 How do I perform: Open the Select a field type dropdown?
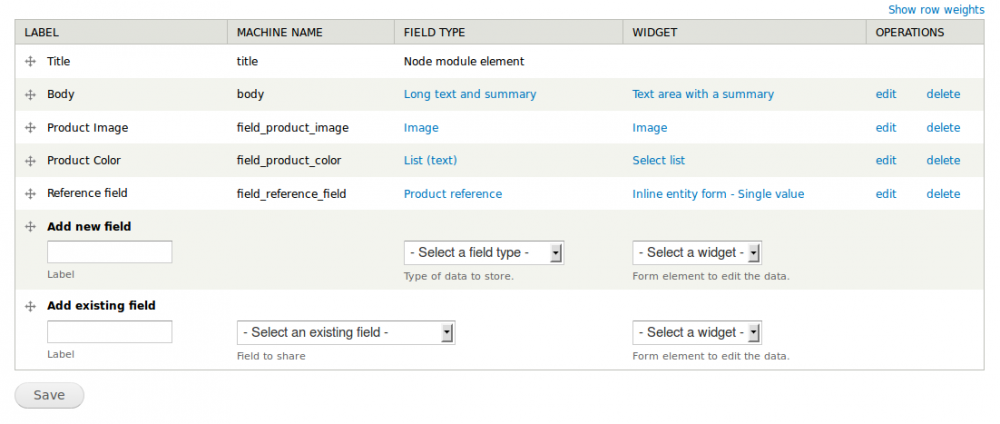[483, 253]
